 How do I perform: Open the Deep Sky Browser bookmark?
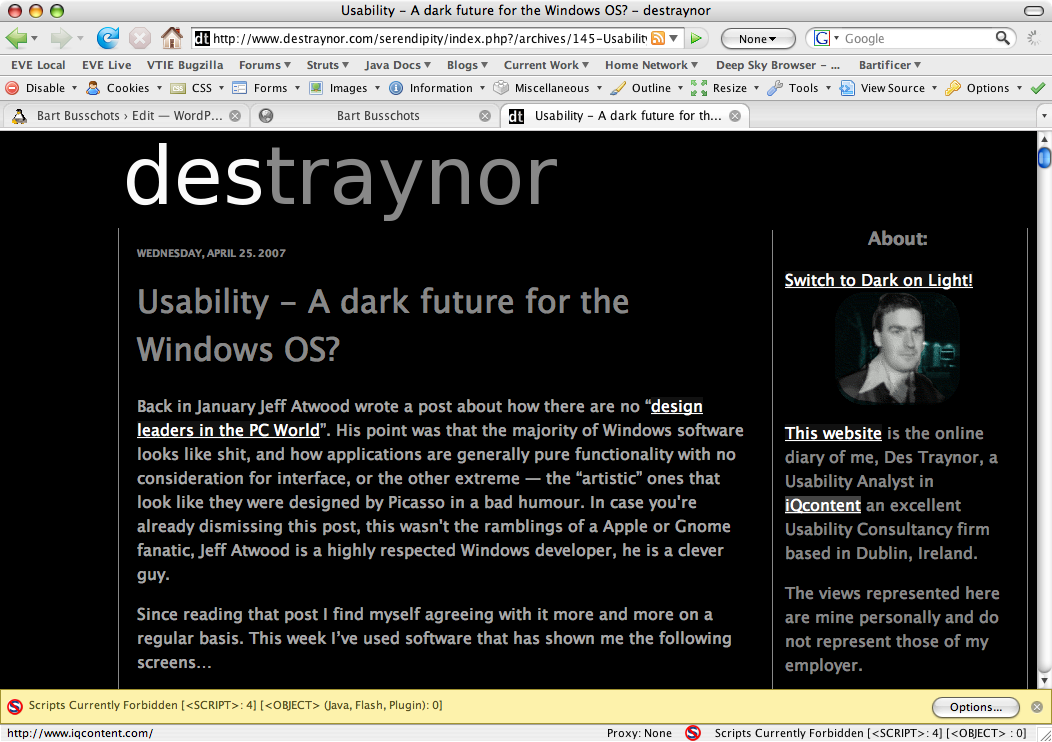778,65
